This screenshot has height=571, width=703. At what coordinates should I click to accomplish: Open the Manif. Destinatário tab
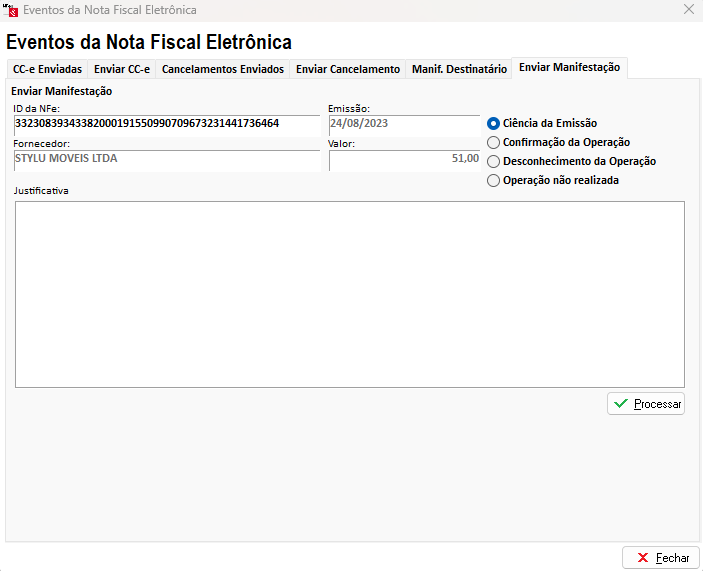tap(459, 69)
